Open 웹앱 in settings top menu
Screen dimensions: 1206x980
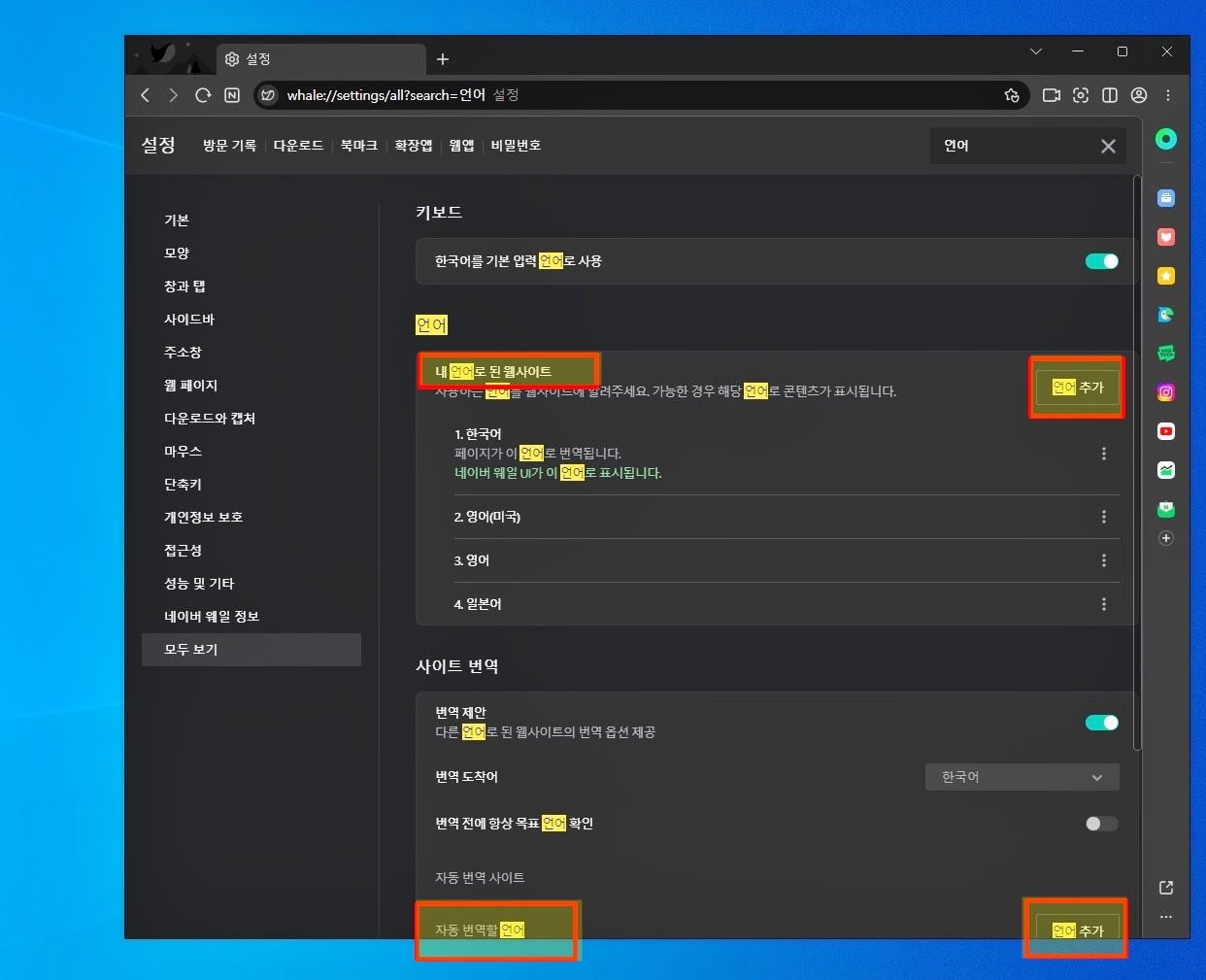click(461, 146)
